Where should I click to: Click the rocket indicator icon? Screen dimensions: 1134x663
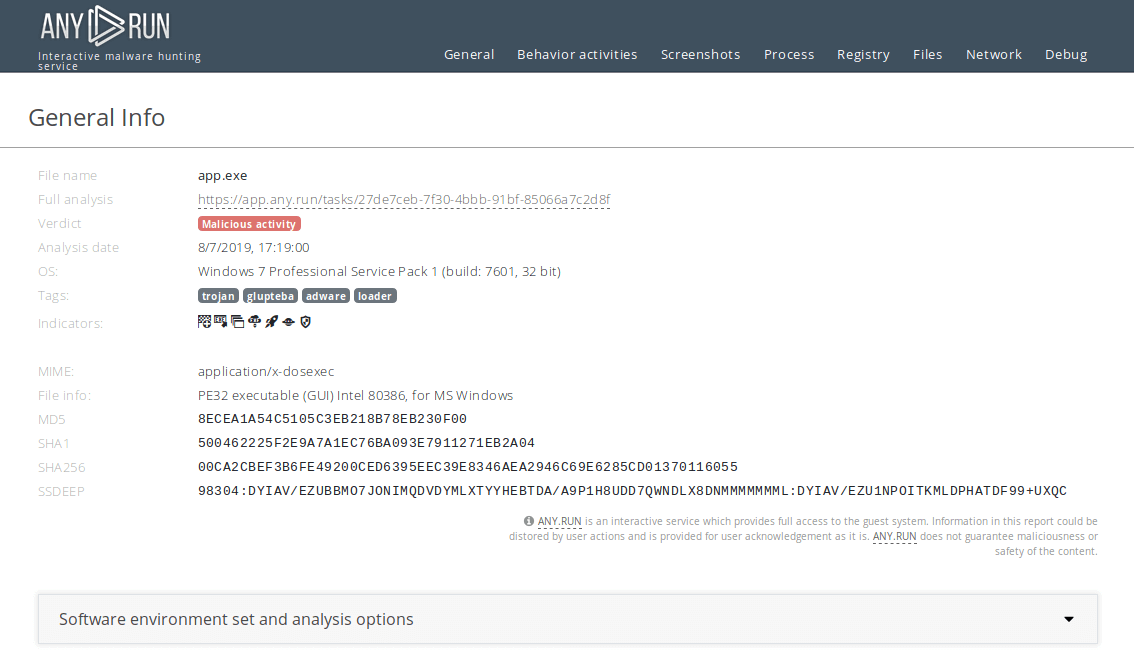click(271, 321)
